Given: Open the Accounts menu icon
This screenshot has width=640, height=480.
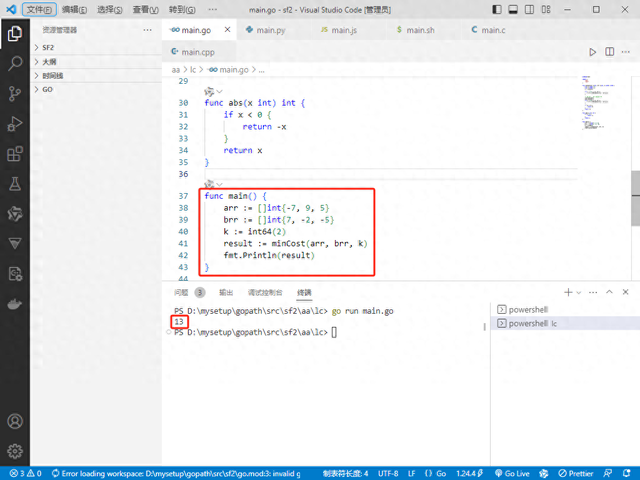Looking at the screenshot, I should [x=15, y=421].
